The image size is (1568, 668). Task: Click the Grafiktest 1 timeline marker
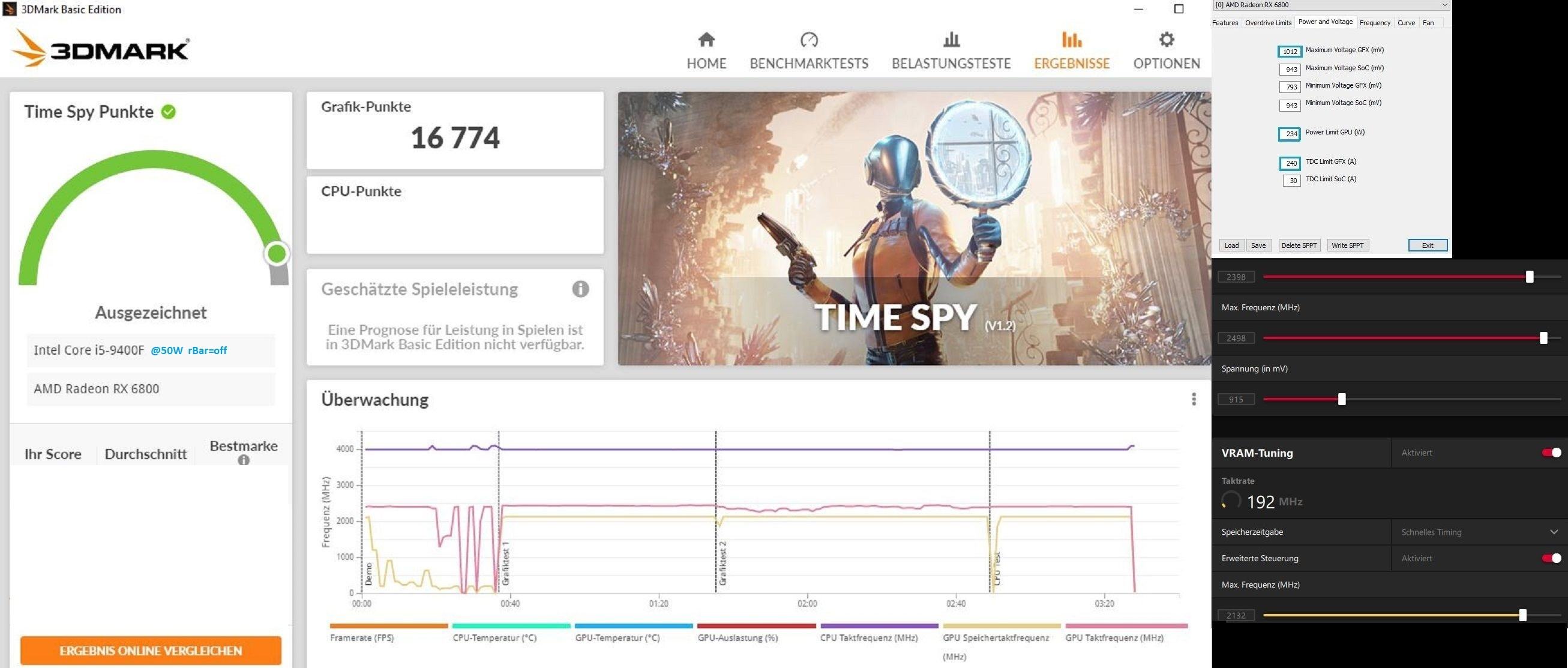pyautogui.click(x=505, y=563)
